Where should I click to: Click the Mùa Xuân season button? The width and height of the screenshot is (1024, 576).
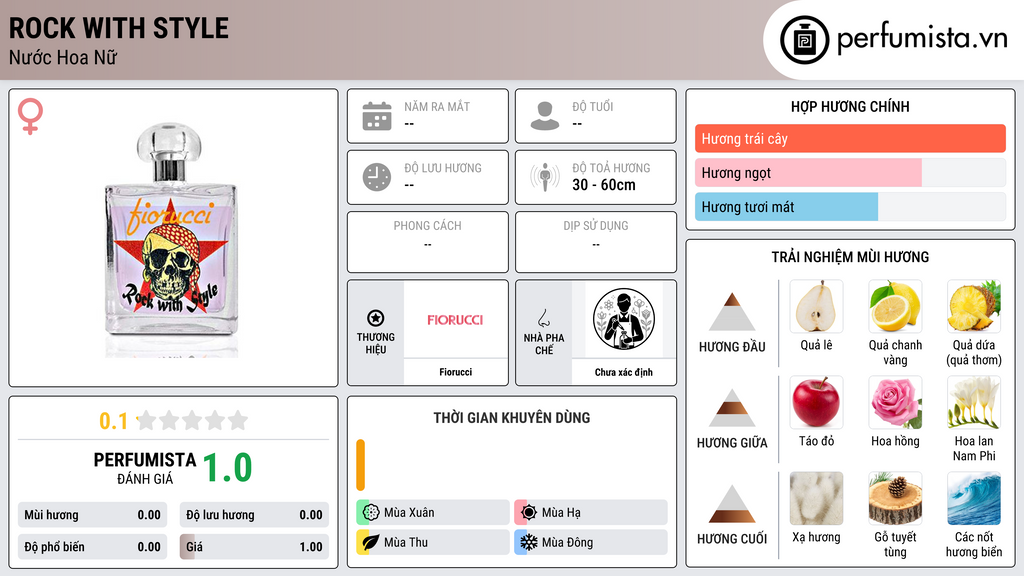pyautogui.click(x=433, y=513)
